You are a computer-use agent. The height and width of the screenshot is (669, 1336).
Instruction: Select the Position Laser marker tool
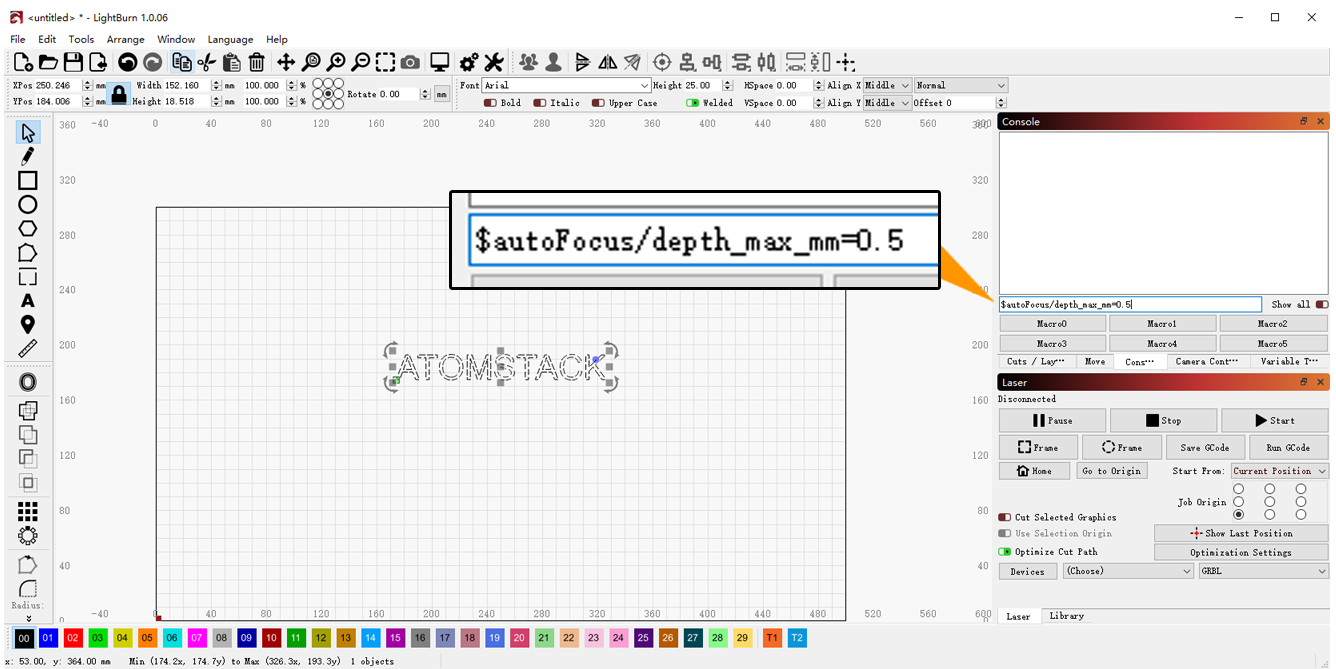pos(27,324)
